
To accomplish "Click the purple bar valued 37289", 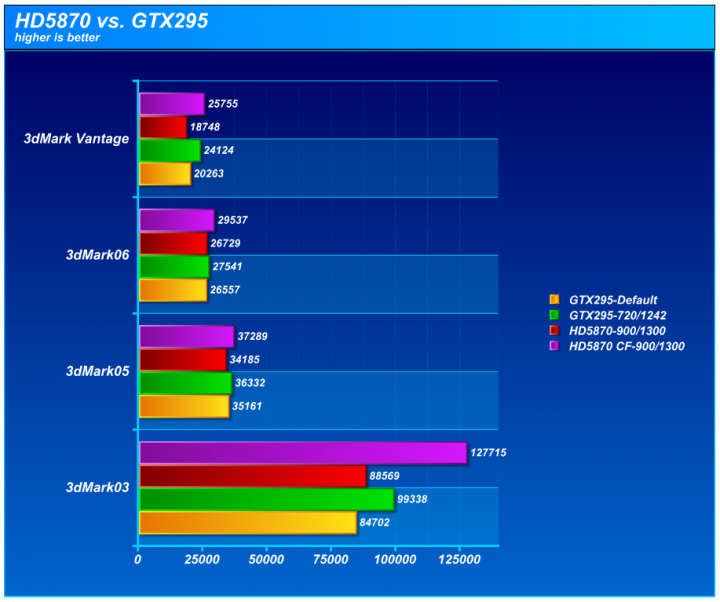I will (x=186, y=337).
